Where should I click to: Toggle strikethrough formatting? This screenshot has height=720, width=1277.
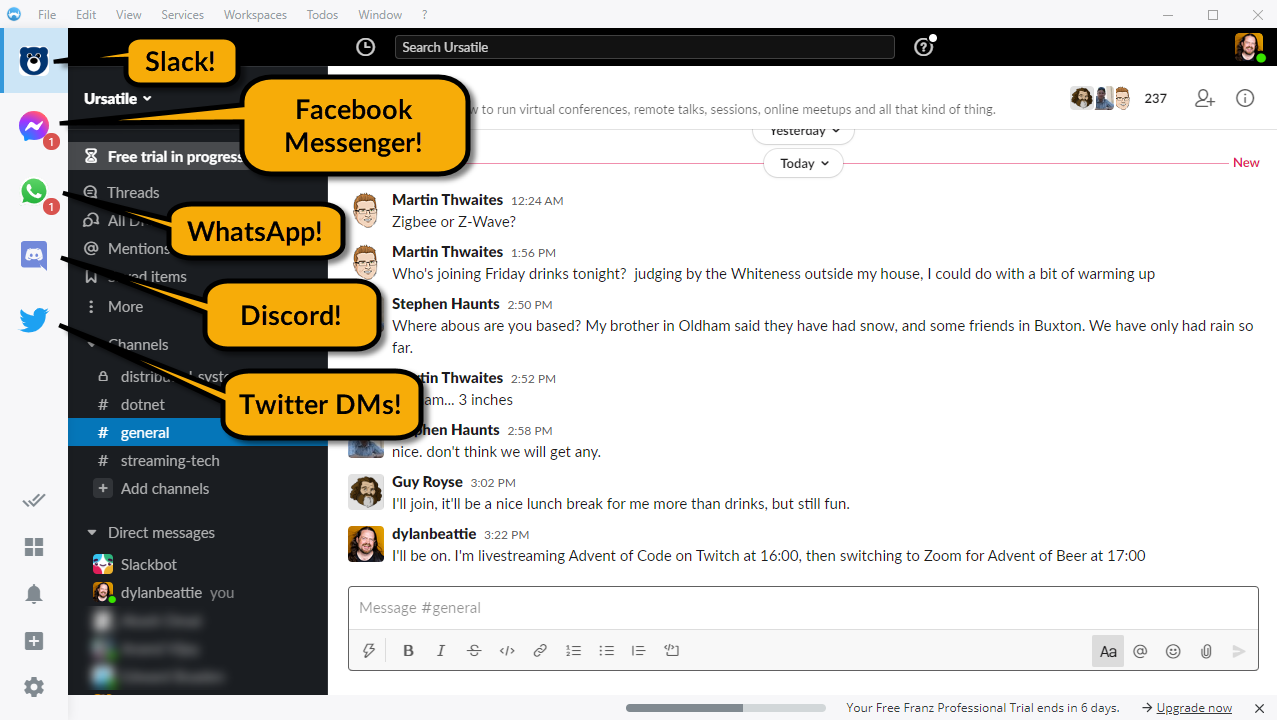click(x=474, y=651)
